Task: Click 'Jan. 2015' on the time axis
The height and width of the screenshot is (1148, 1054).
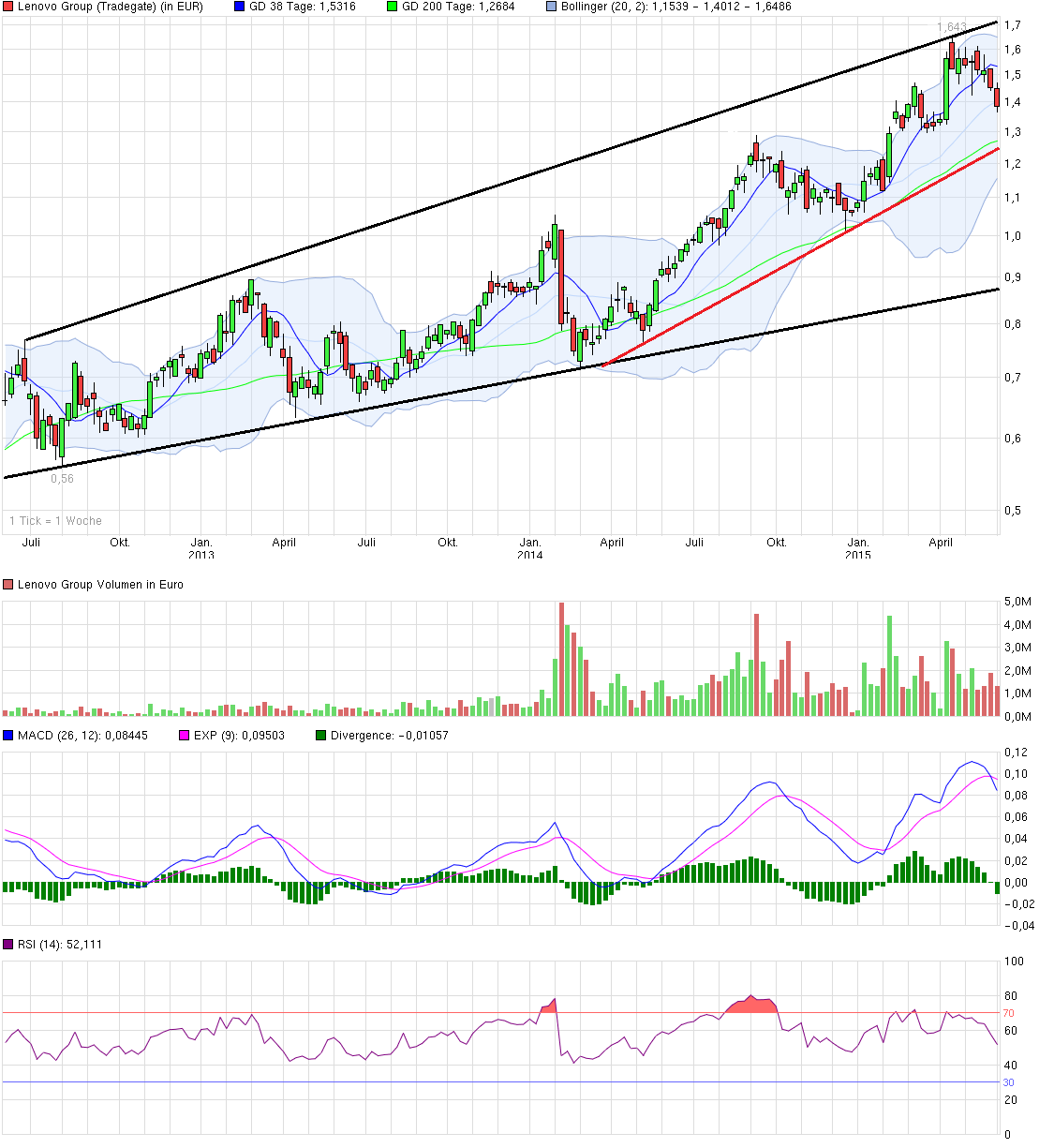Action: tap(858, 548)
